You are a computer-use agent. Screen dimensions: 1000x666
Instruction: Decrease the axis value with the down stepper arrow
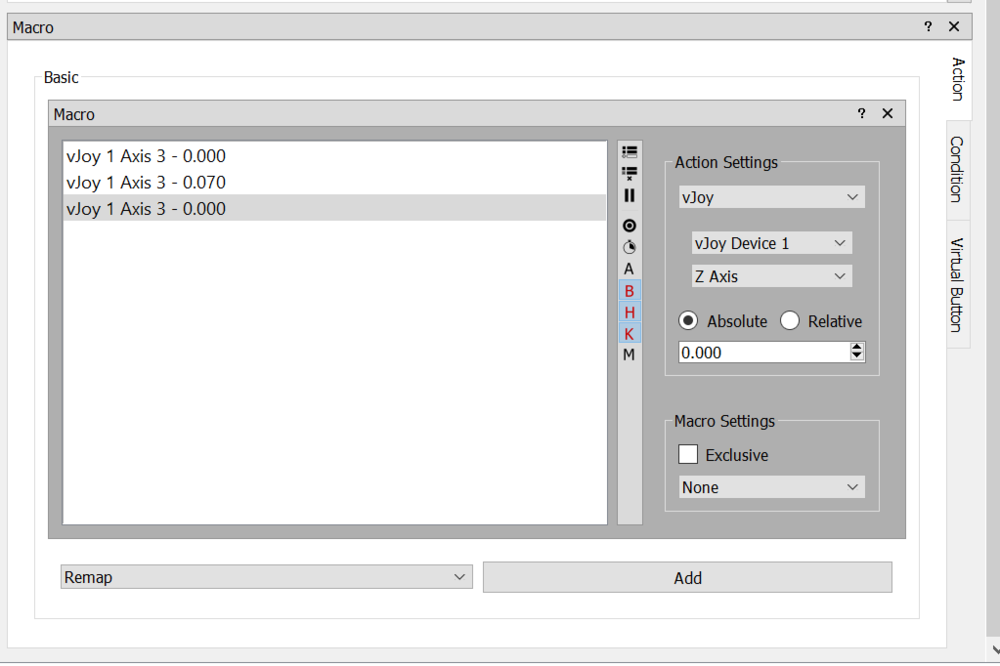tap(857, 357)
